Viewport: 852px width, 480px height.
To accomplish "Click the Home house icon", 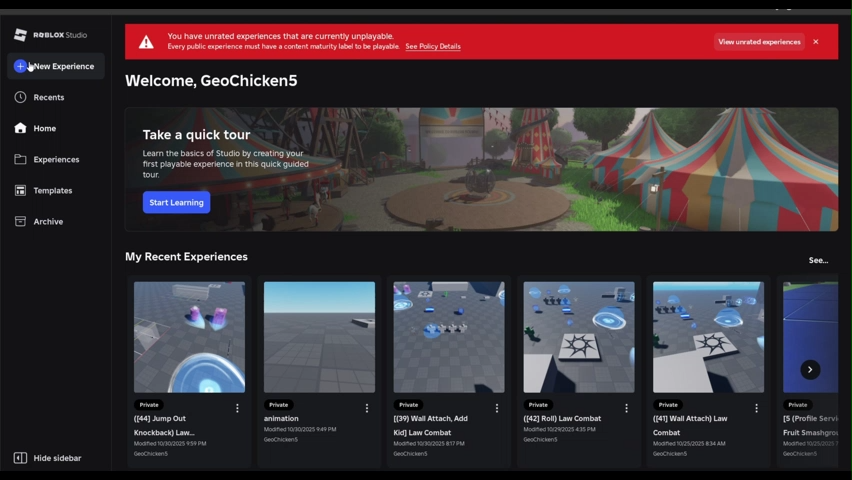I will pyautogui.click(x=20, y=128).
